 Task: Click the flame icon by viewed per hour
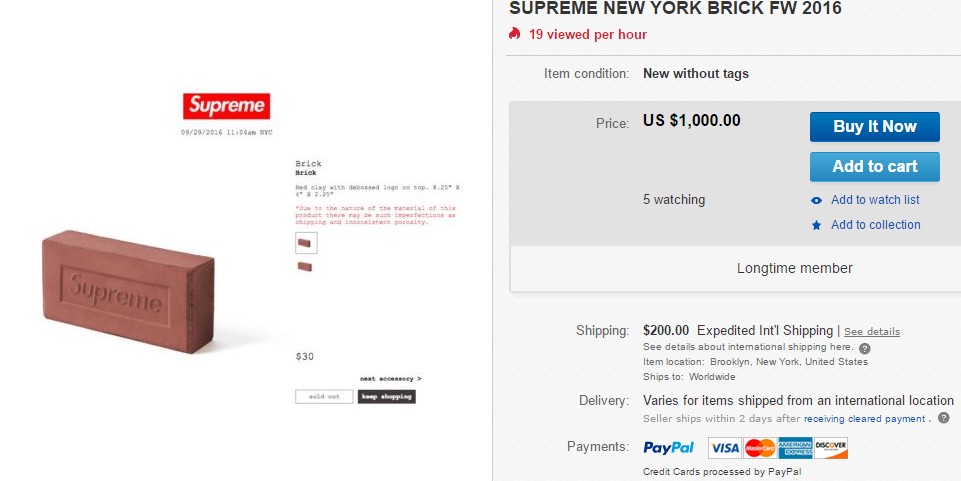(515, 34)
